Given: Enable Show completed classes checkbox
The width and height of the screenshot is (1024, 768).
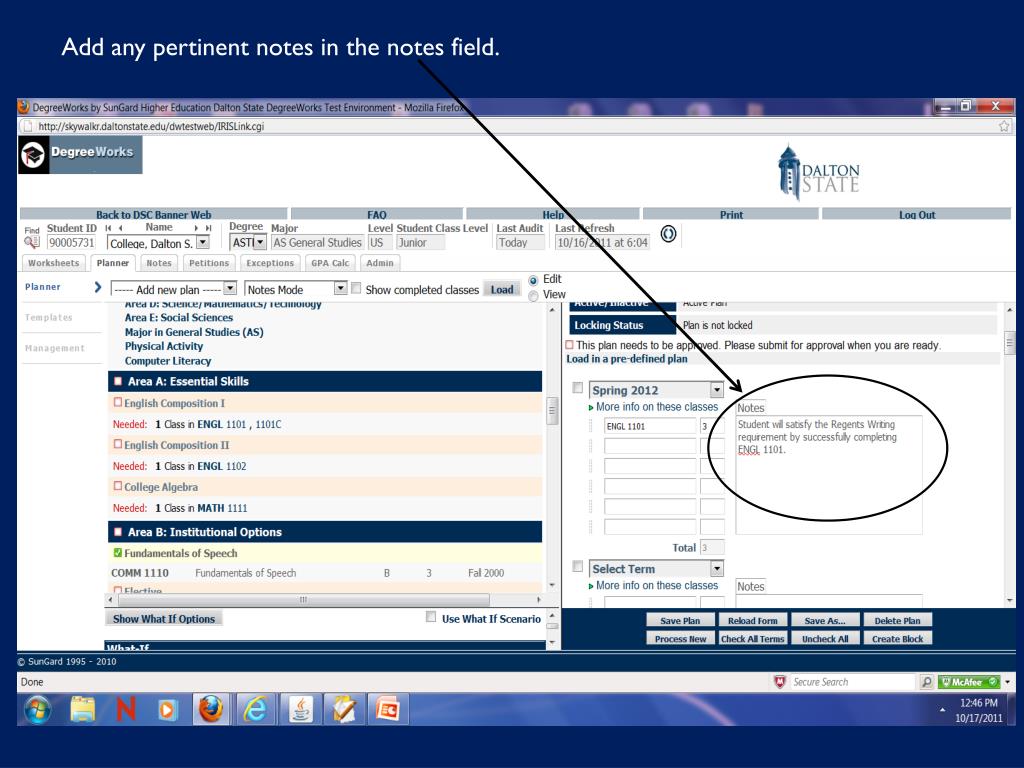Looking at the screenshot, I should (356, 288).
